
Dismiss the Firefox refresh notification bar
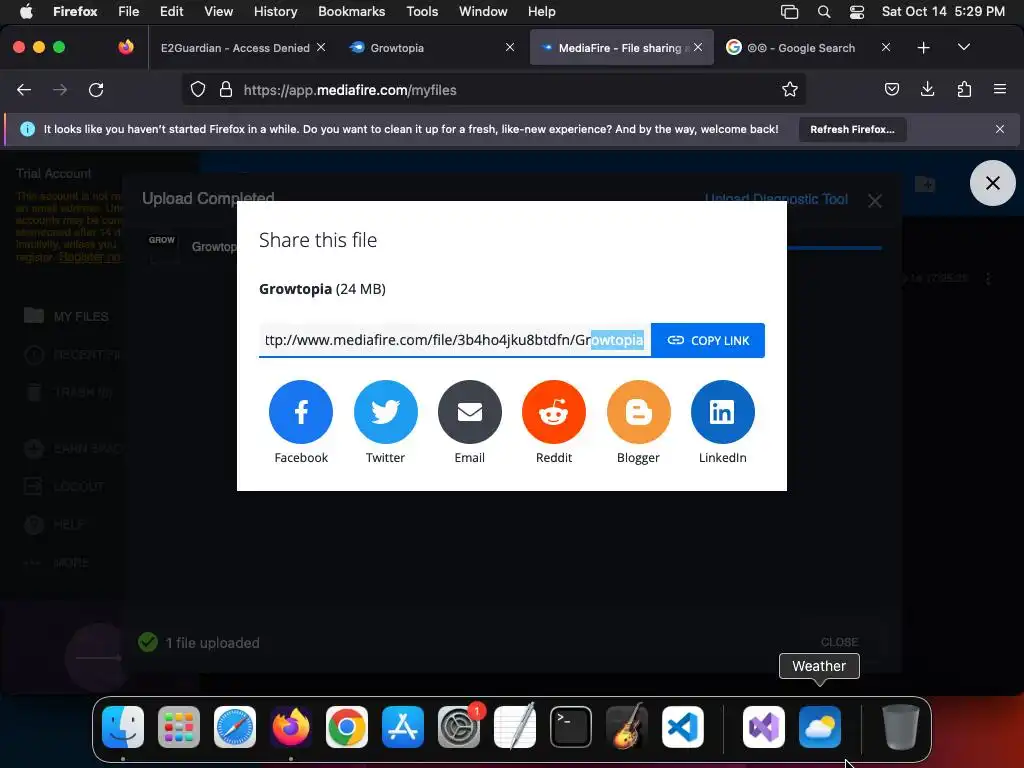tap(1000, 129)
